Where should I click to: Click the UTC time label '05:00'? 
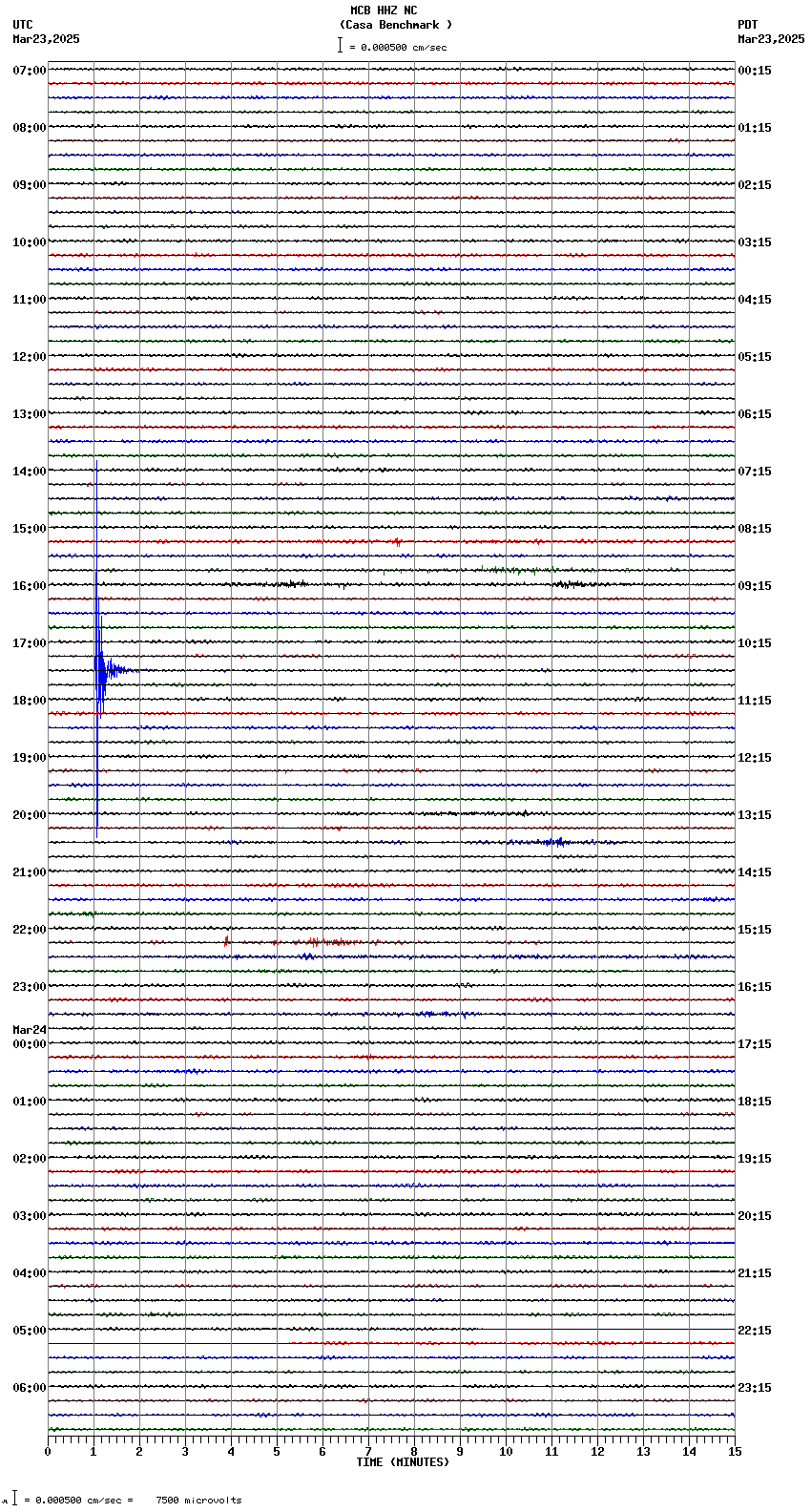coord(30,1331)
